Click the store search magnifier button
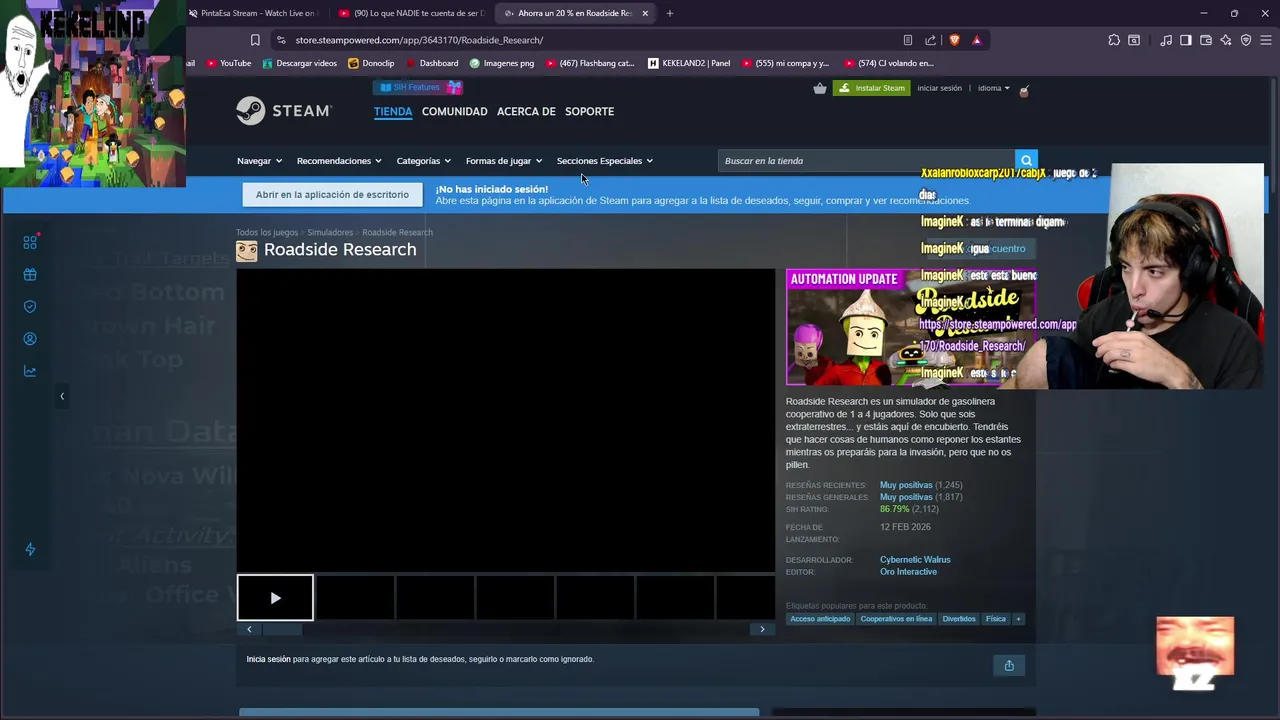This screenshot has width=1280, height=720. 1026,160
